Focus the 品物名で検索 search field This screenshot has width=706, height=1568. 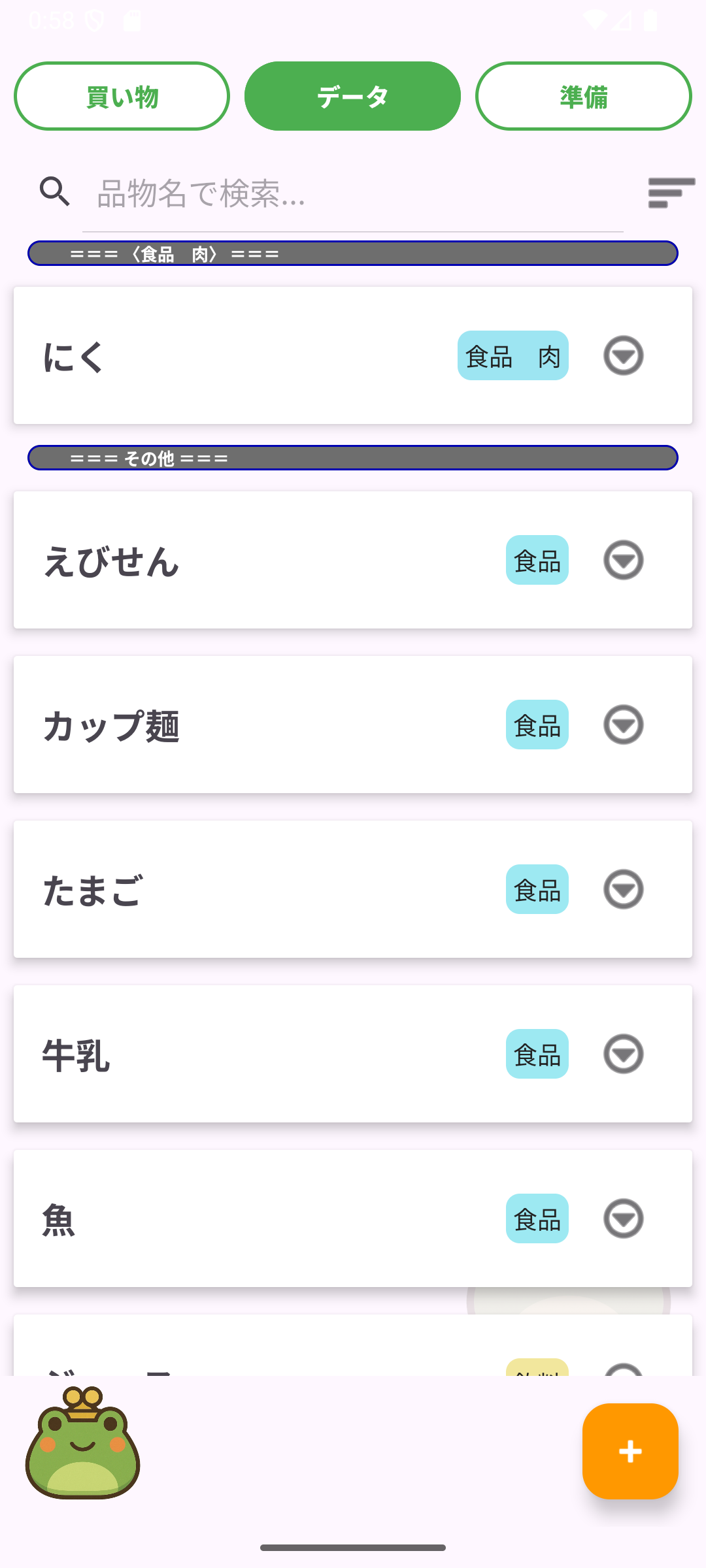(353, 194)
